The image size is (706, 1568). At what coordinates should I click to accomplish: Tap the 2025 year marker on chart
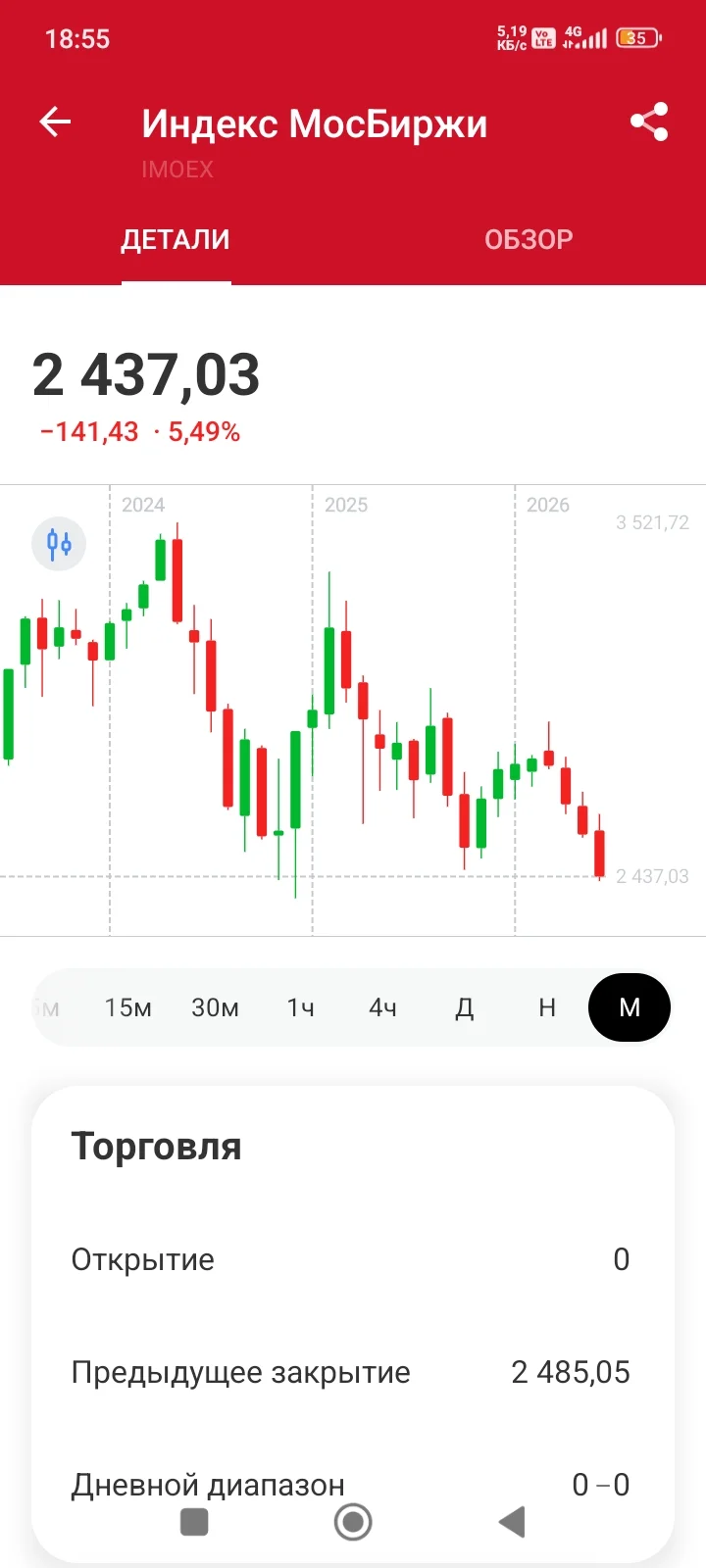click(346, 505)
